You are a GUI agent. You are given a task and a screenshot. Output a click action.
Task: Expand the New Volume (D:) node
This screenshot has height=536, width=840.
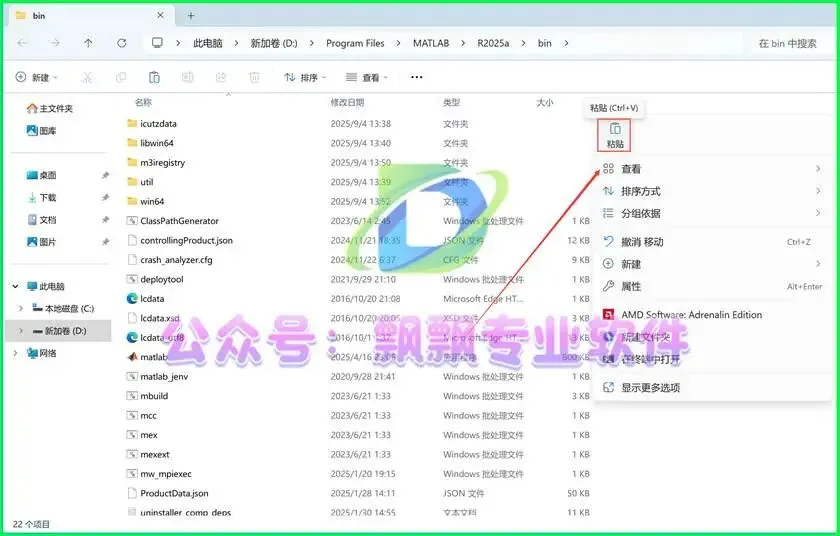pyautogui.click(x=21, y=331)
